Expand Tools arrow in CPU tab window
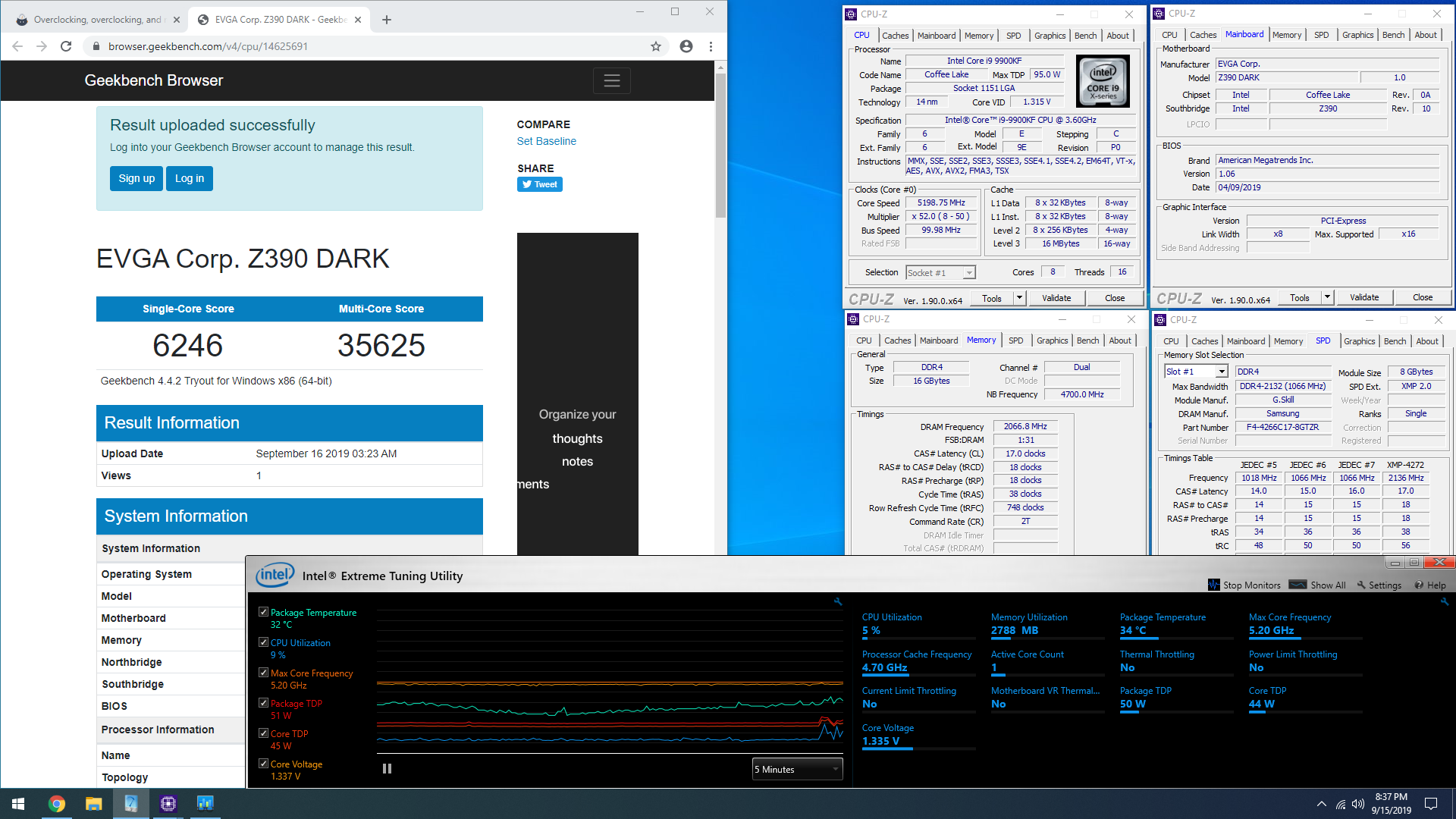This screenshot has width=1456, height=819. pyautogui.click(x=1019, y=298)
